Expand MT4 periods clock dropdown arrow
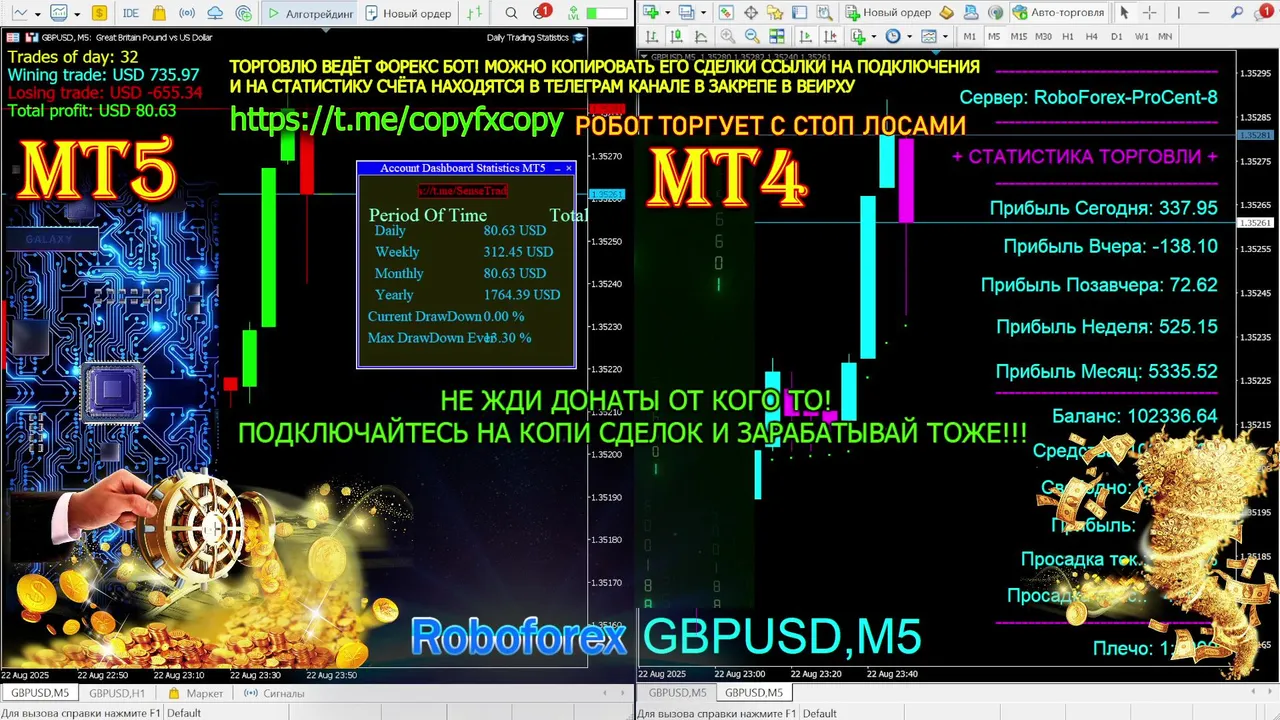Viewport: 1280px width, 720px height. [x=909, y=36]
